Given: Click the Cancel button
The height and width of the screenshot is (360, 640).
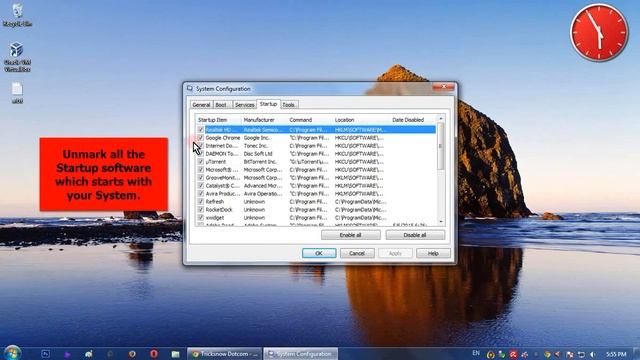Looking at the screenshot, I should coord(357,253).
